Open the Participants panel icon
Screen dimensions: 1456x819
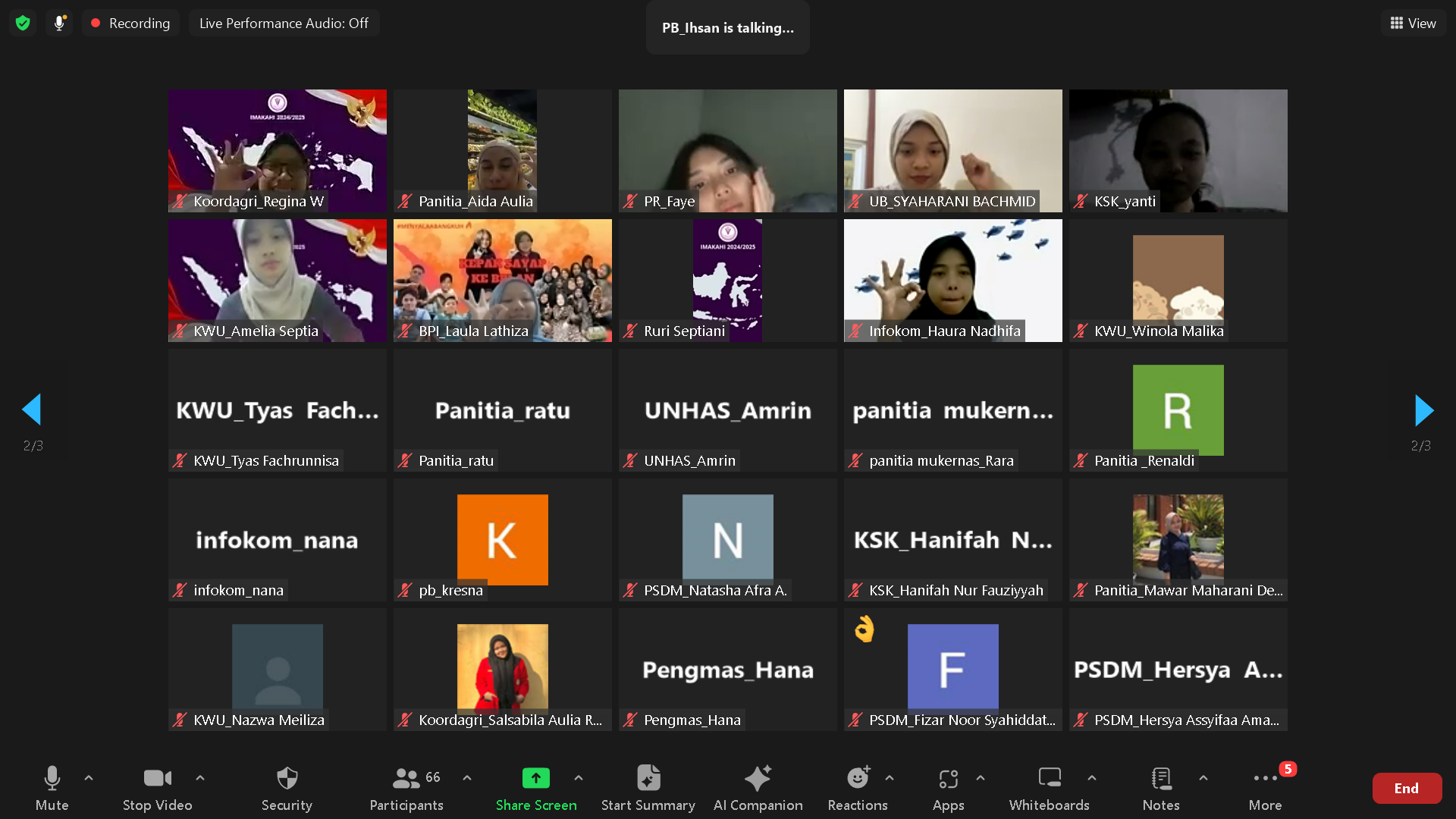tap(406, 779)
